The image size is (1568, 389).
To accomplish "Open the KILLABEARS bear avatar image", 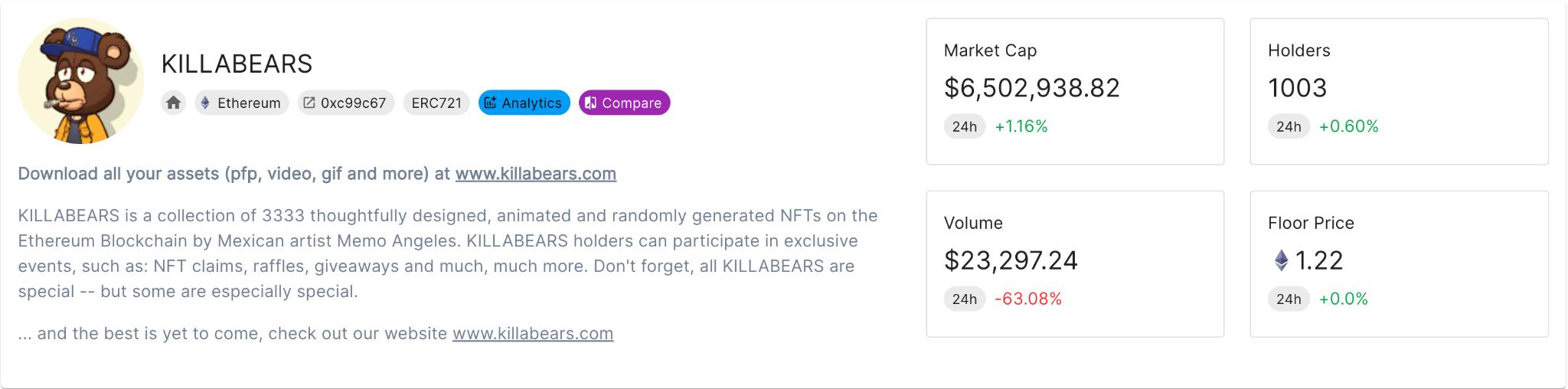I will point(81,81).
